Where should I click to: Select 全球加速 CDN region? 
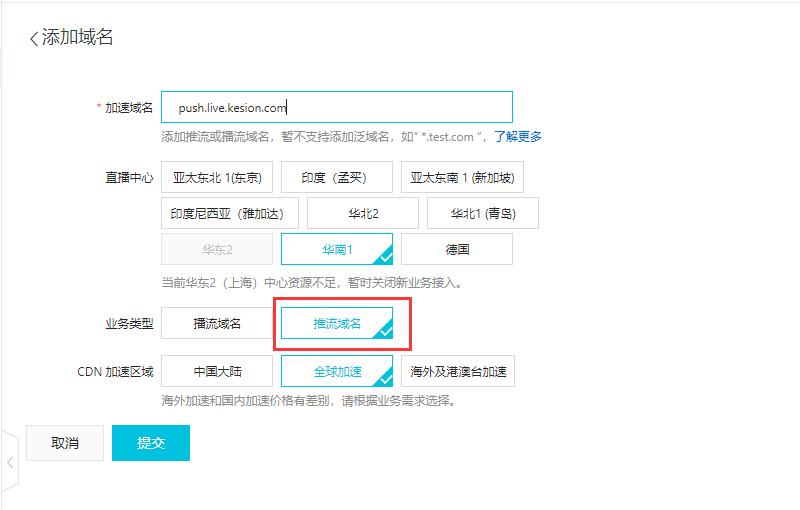pyautogui.click(x=336, y=371)
